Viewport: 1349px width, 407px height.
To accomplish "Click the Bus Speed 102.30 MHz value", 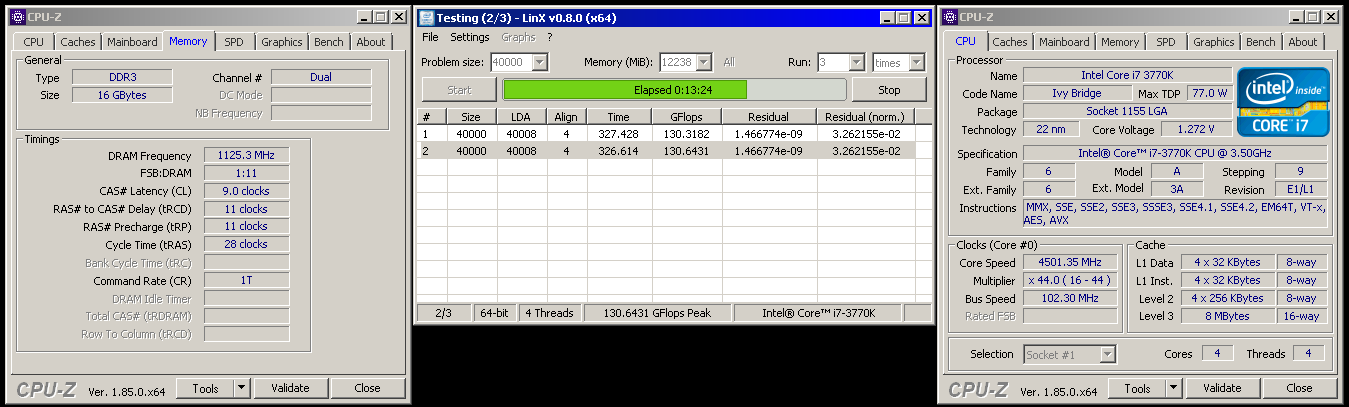I will 1070,298.
